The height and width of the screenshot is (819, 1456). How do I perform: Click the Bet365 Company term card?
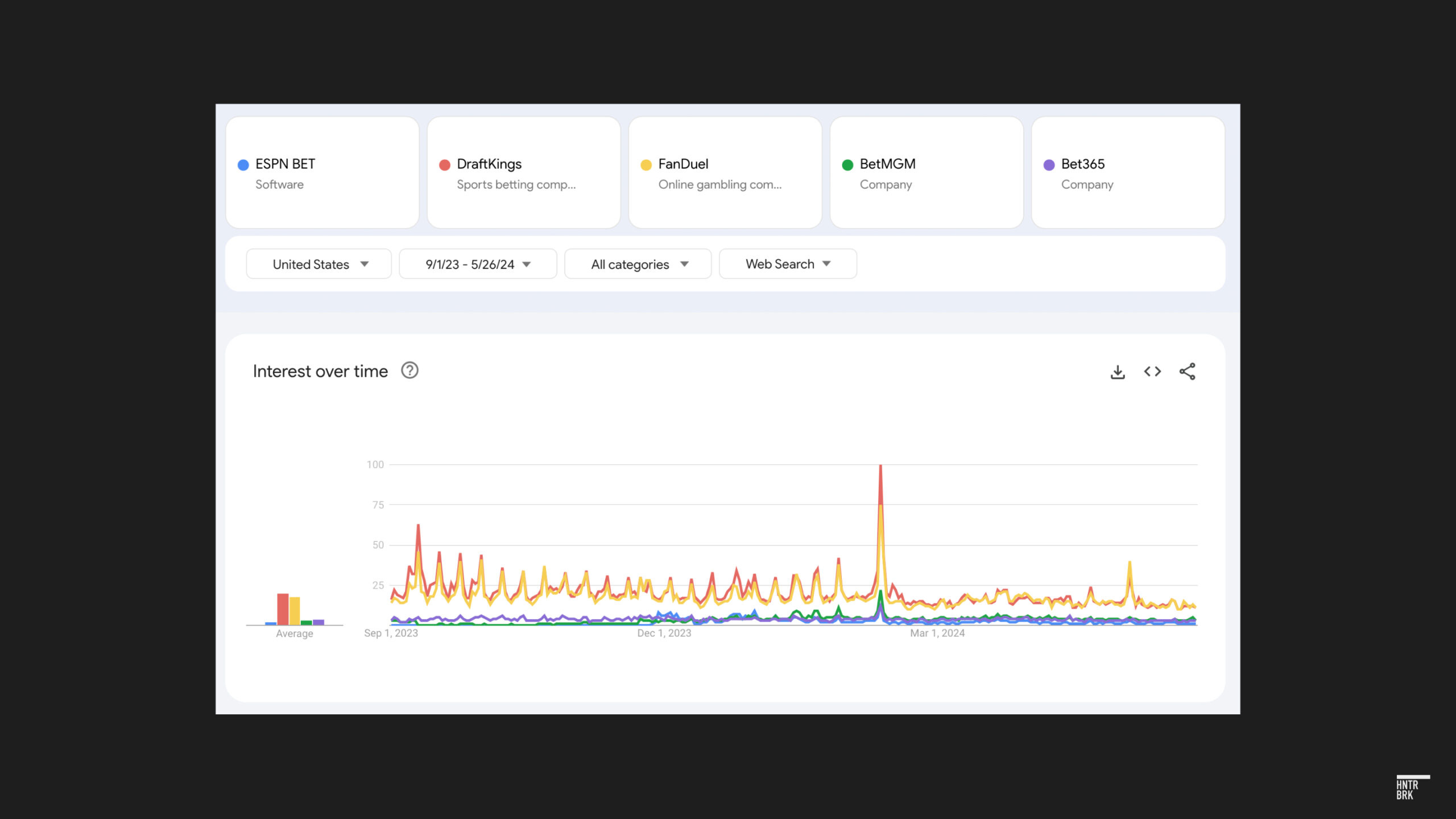[x=1128, y=173]
